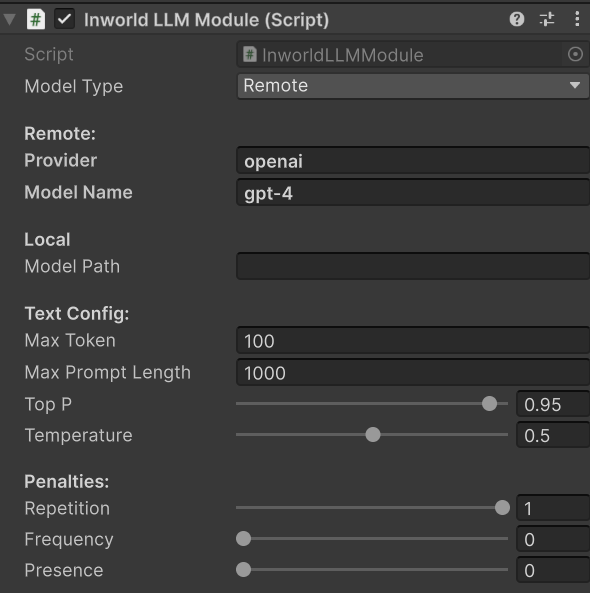Click the C# script icon in component header

(x=36, y=19)
